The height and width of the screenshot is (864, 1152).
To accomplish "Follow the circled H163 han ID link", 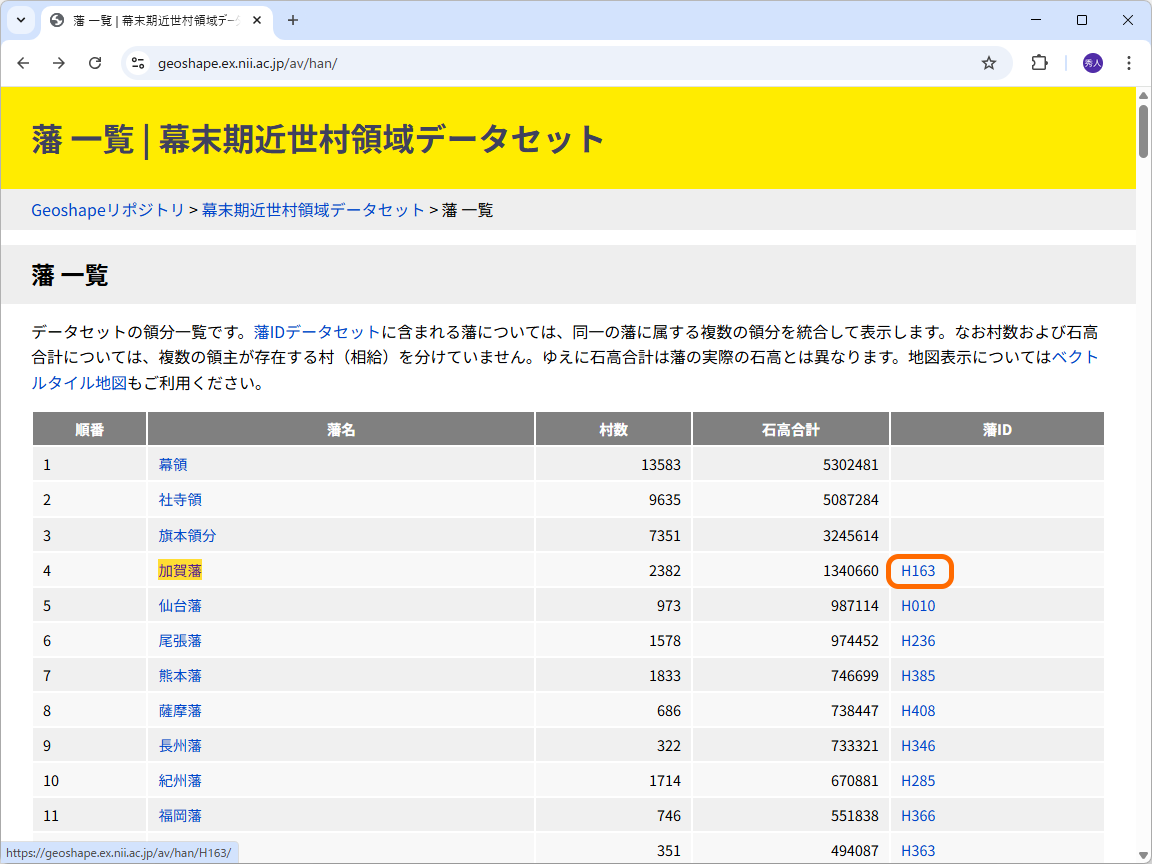I will tap(918, 570).
